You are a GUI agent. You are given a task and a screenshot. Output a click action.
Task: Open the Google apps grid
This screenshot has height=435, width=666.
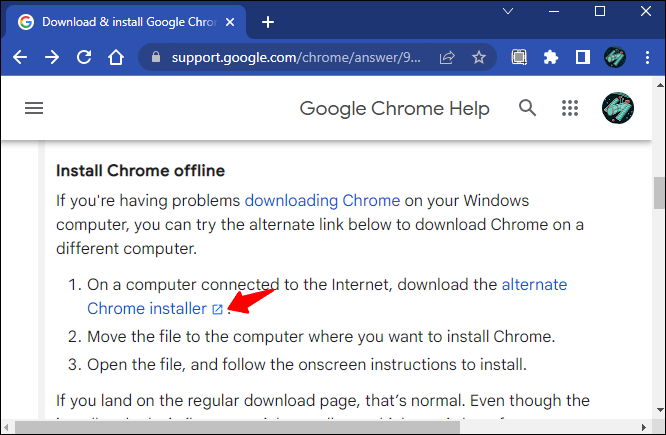click(570, 108)
